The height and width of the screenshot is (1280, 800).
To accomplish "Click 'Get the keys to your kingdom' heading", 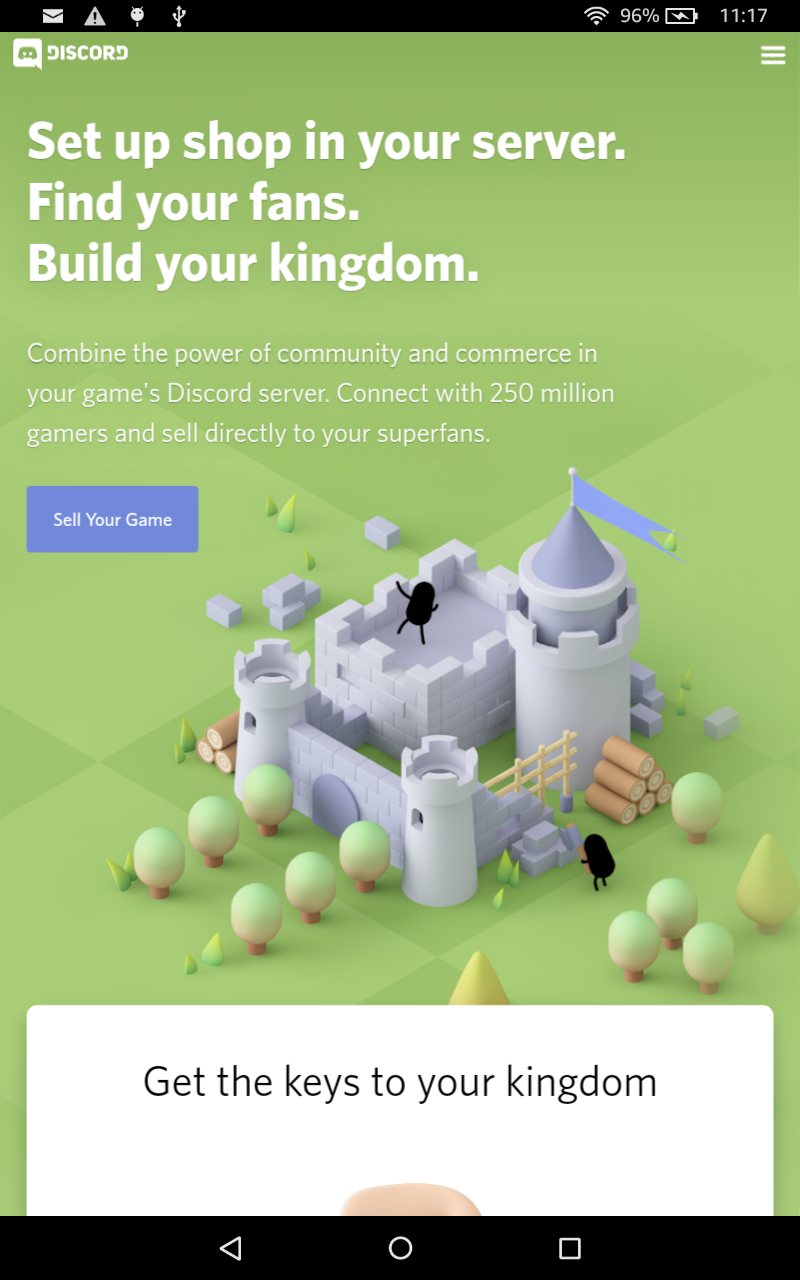I will (x=400, y=1082).
